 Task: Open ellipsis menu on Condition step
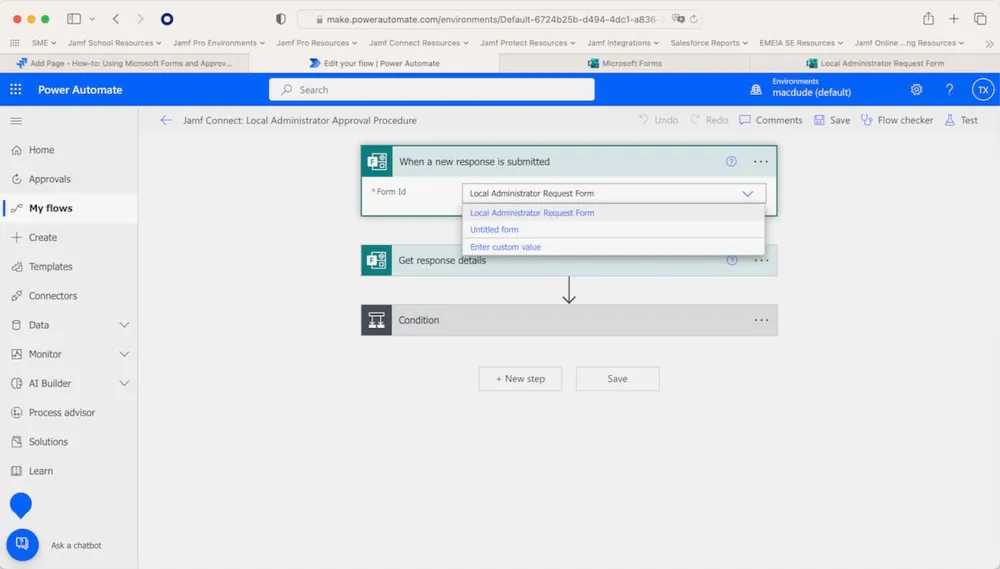761,320
